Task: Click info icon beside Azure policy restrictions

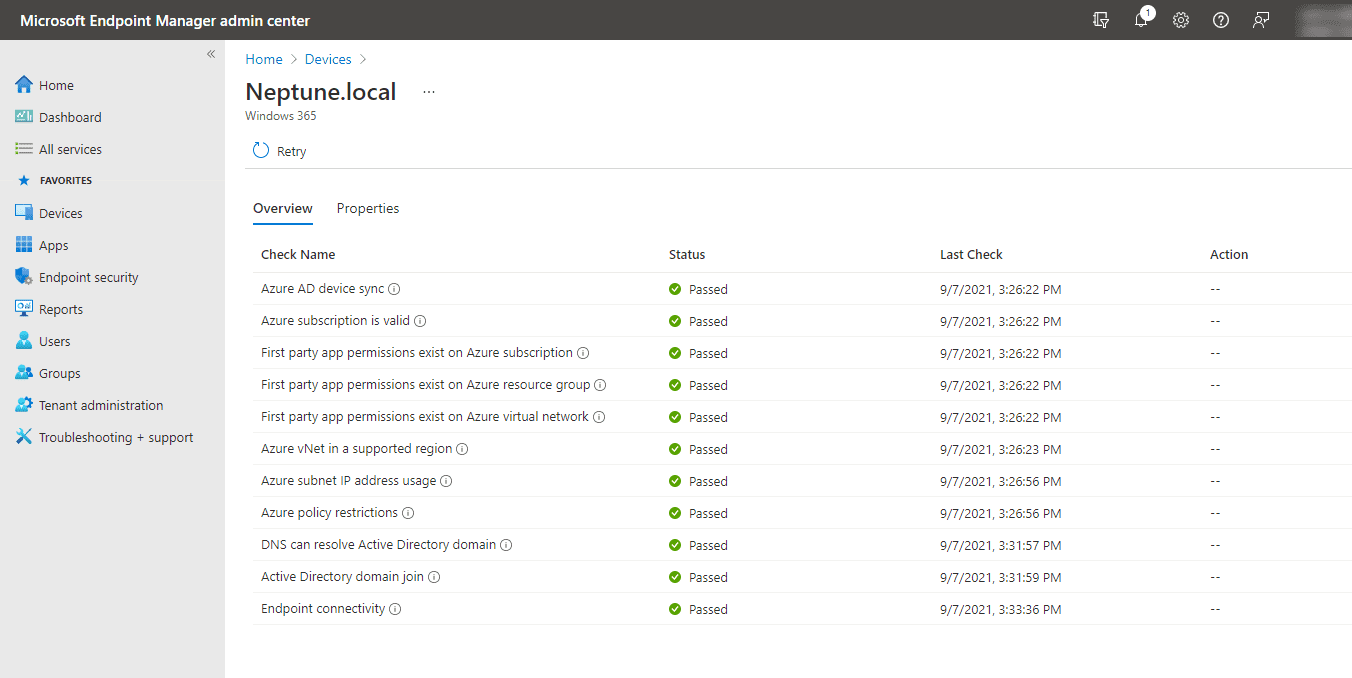Action: 408,513
